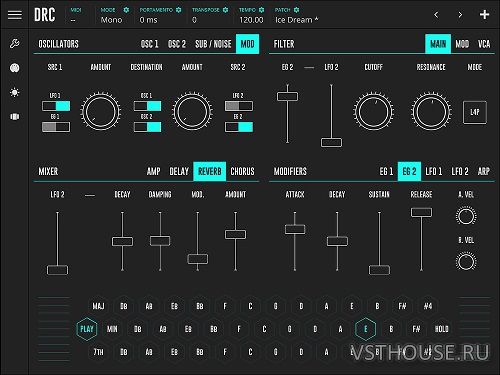
Task: Select the MAJ chord type button
Action: (98, 306)
